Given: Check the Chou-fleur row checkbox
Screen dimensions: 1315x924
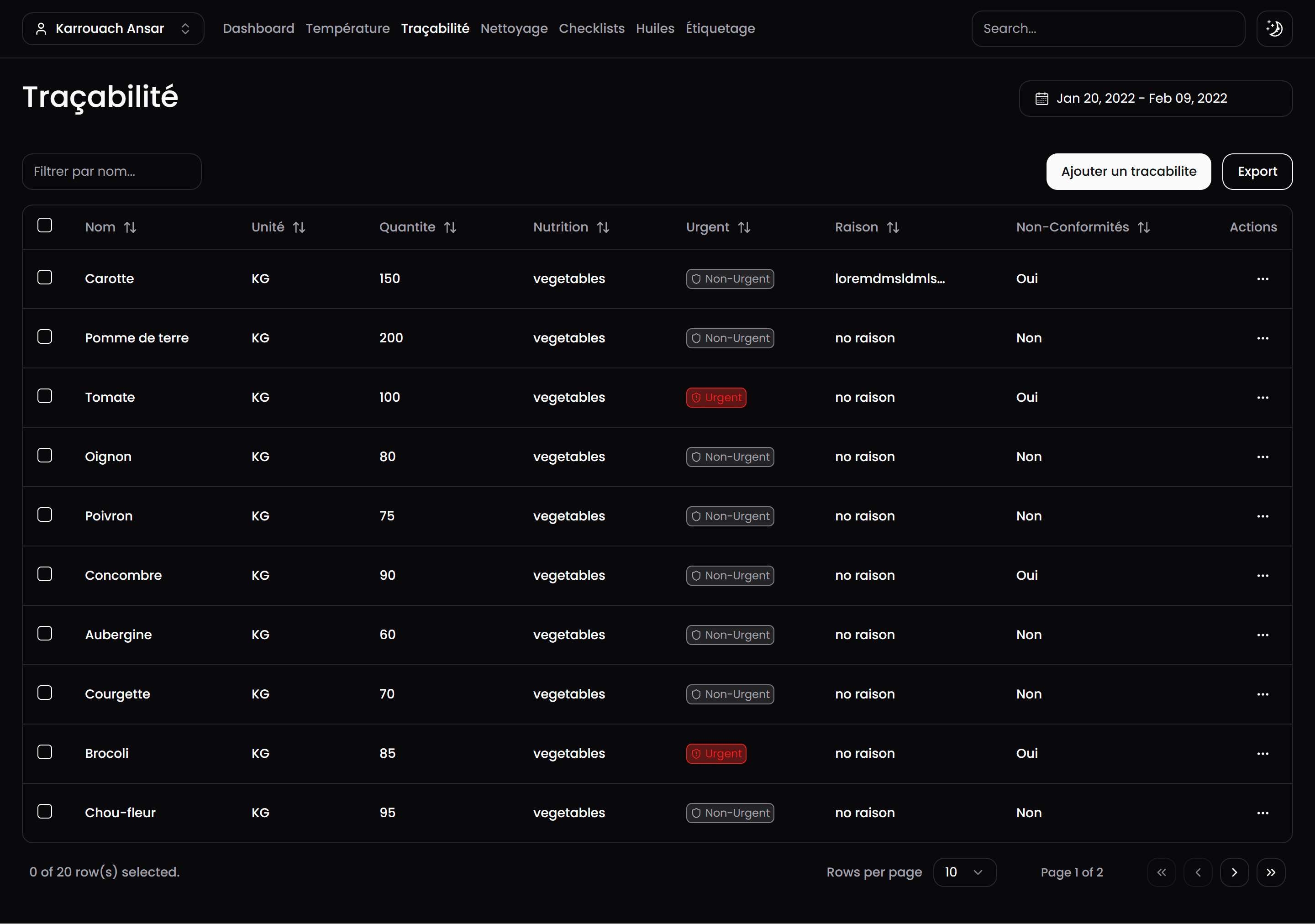Looking at the screenshot, I should coord(45,812).
